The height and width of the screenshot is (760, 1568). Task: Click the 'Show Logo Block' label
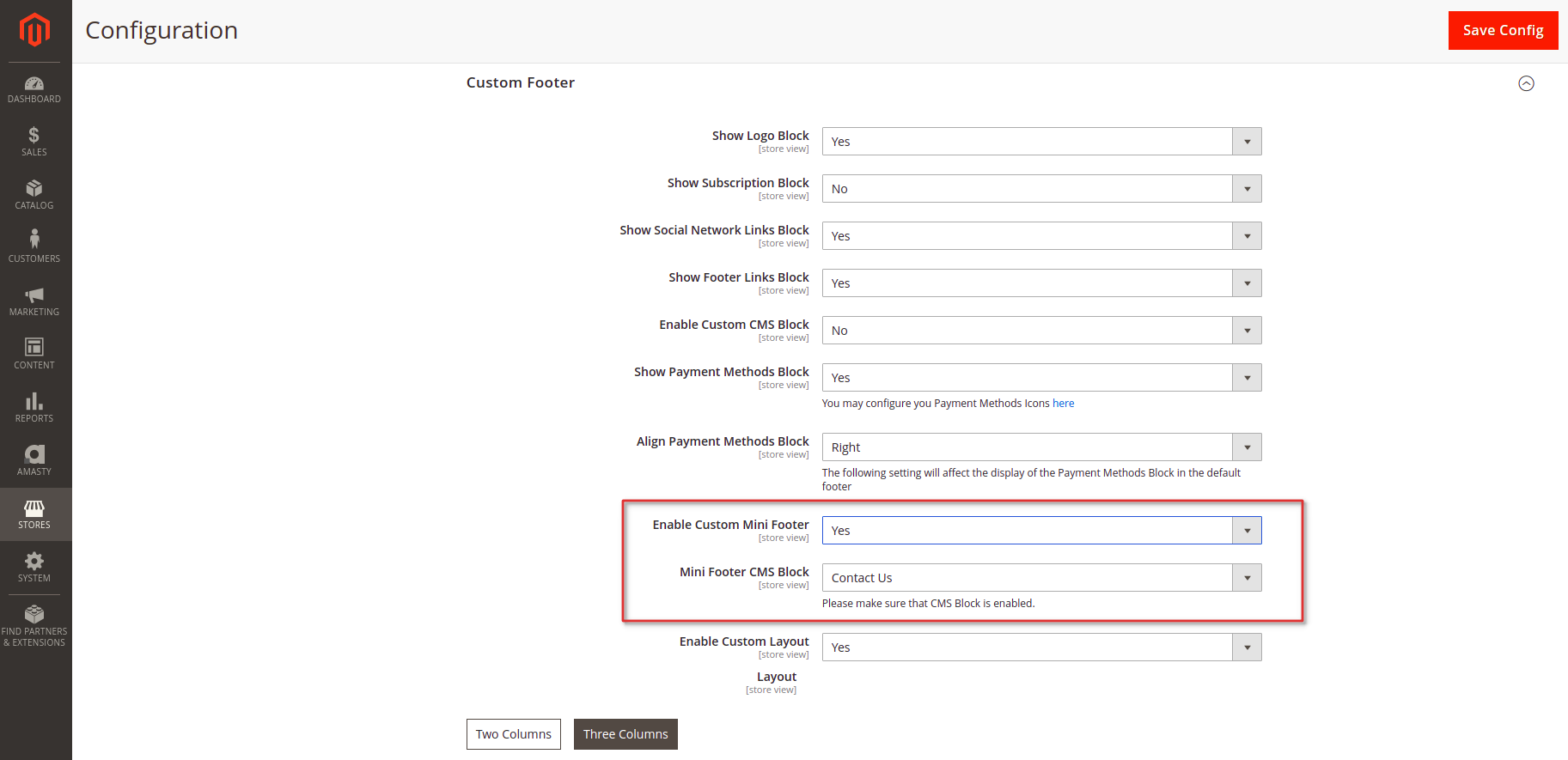pos(760,136)
